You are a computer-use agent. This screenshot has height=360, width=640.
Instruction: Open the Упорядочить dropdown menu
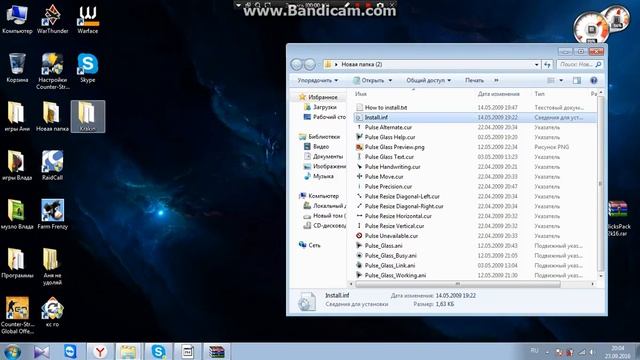[317, 80]
